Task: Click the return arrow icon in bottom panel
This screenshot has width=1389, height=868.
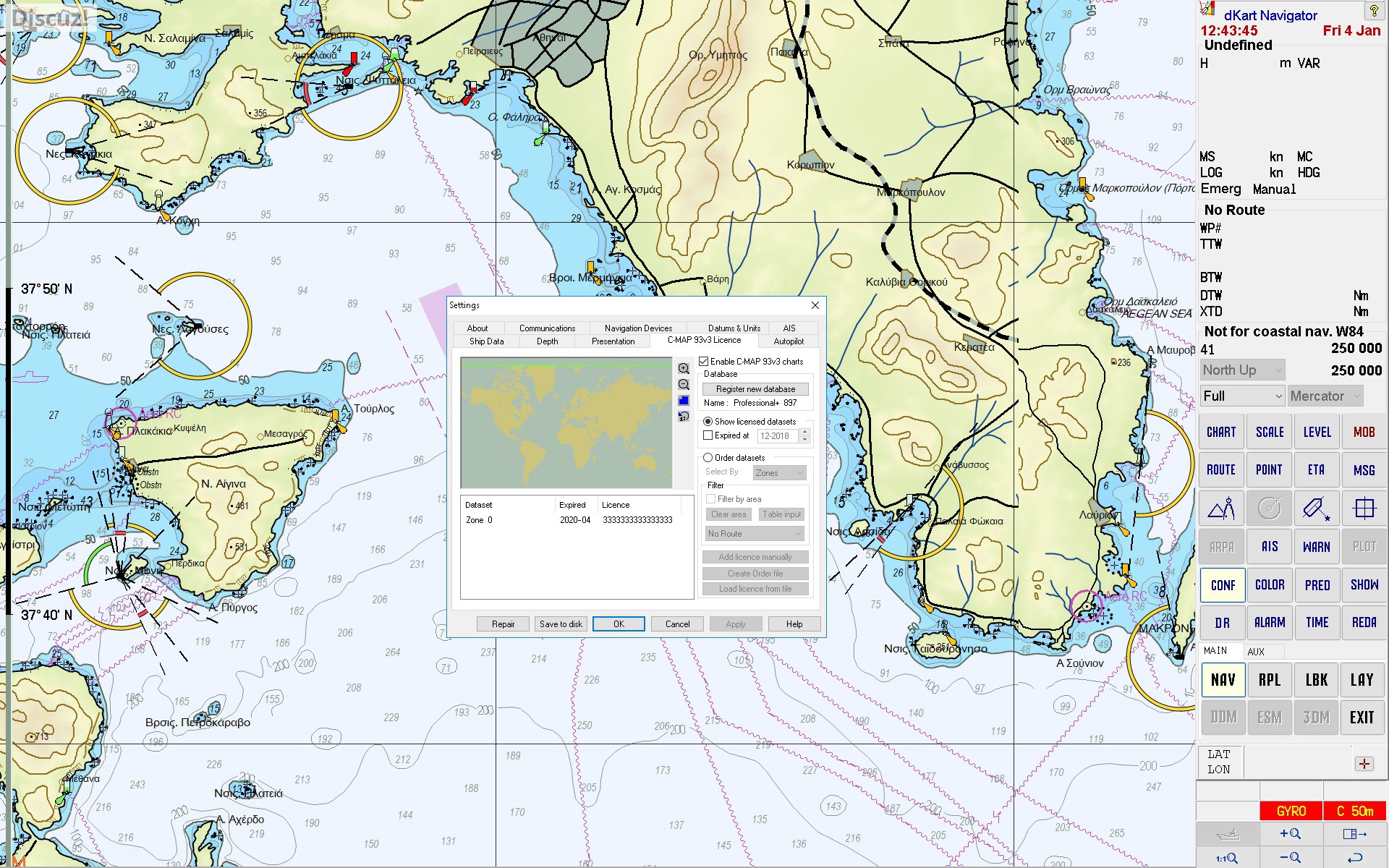Action: click(x=1355, y=857)
